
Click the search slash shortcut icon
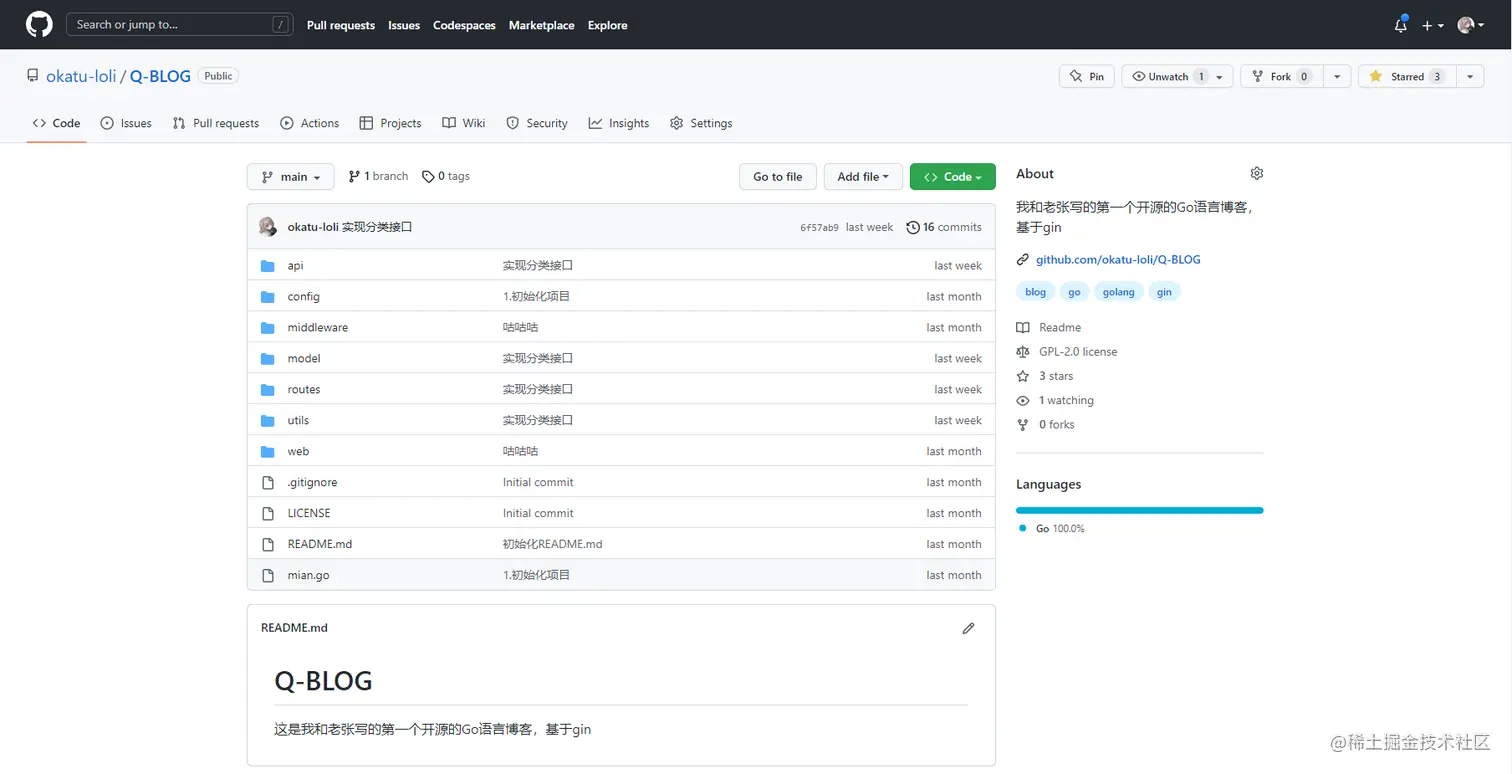pyautogui.click(x=281, y=25)
